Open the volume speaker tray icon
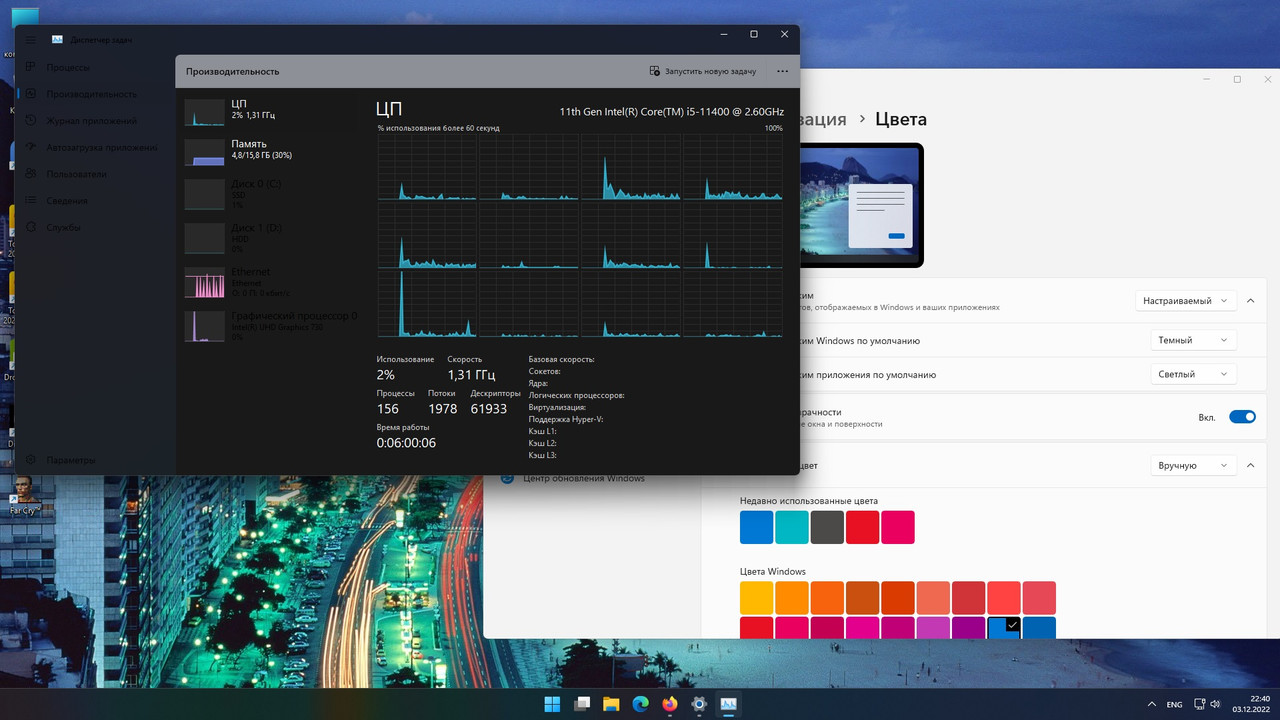 [1216, 704]
